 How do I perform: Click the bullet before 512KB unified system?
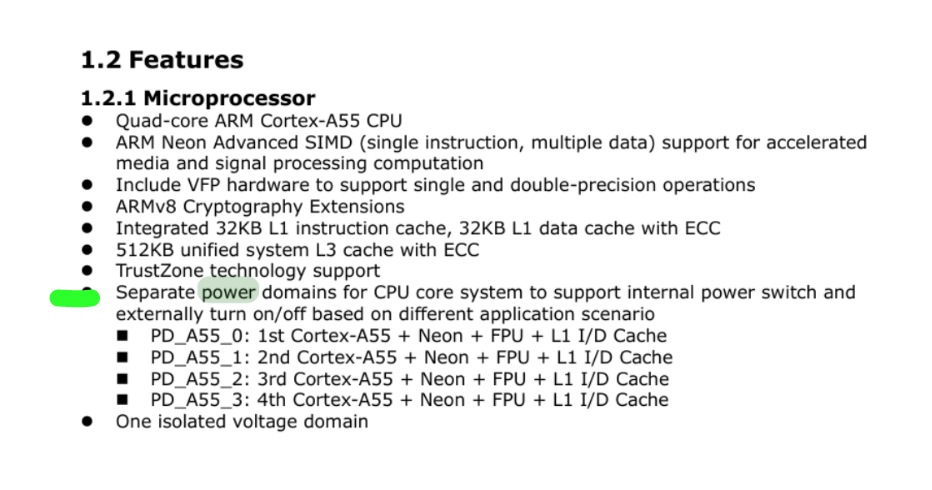click(87, 249)
